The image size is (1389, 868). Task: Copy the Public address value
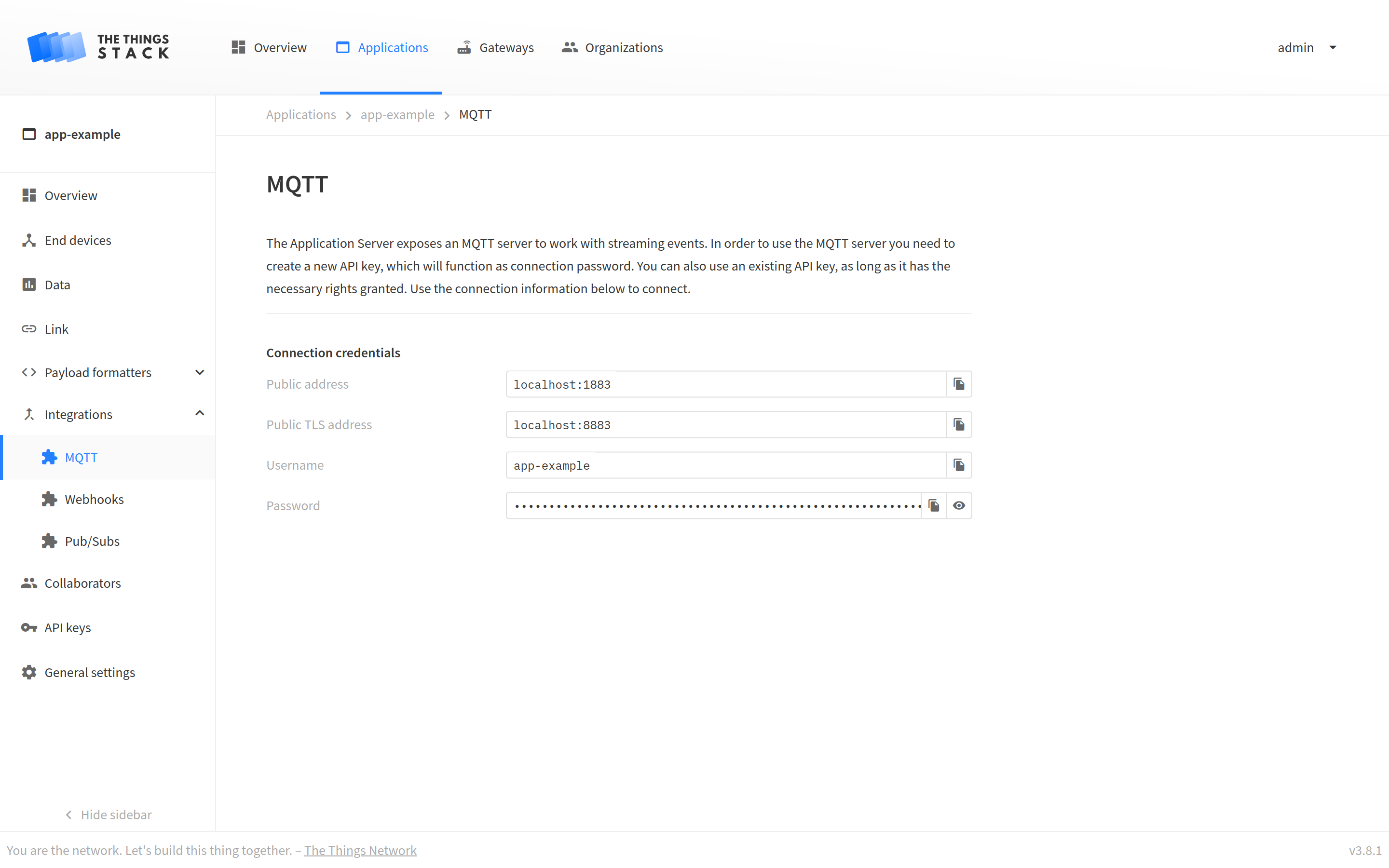click(x=958, y=384)
